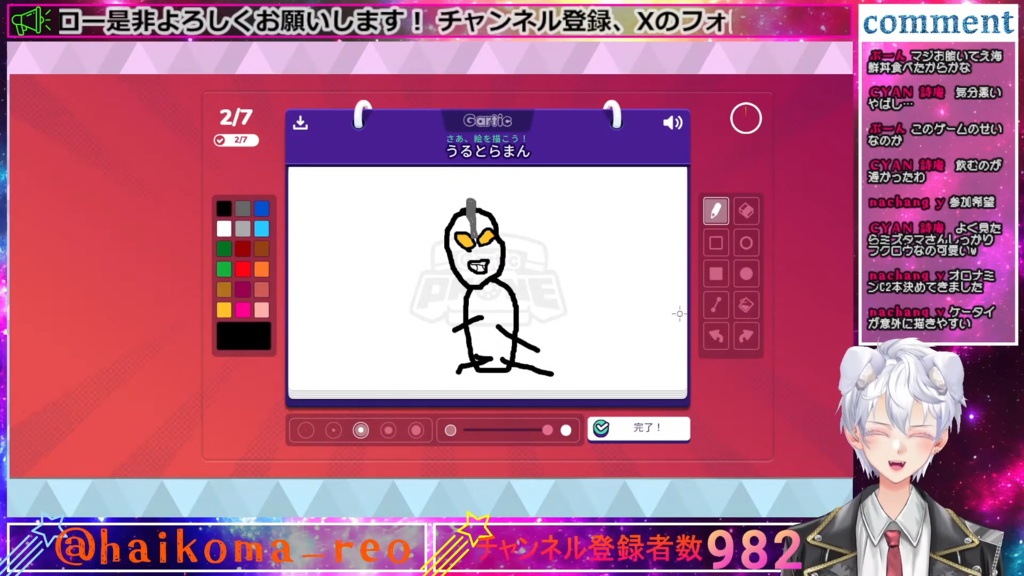This screenshot has width=1024, height=576.
Task: Select the crimson color swatch
Action: [243, 289]
